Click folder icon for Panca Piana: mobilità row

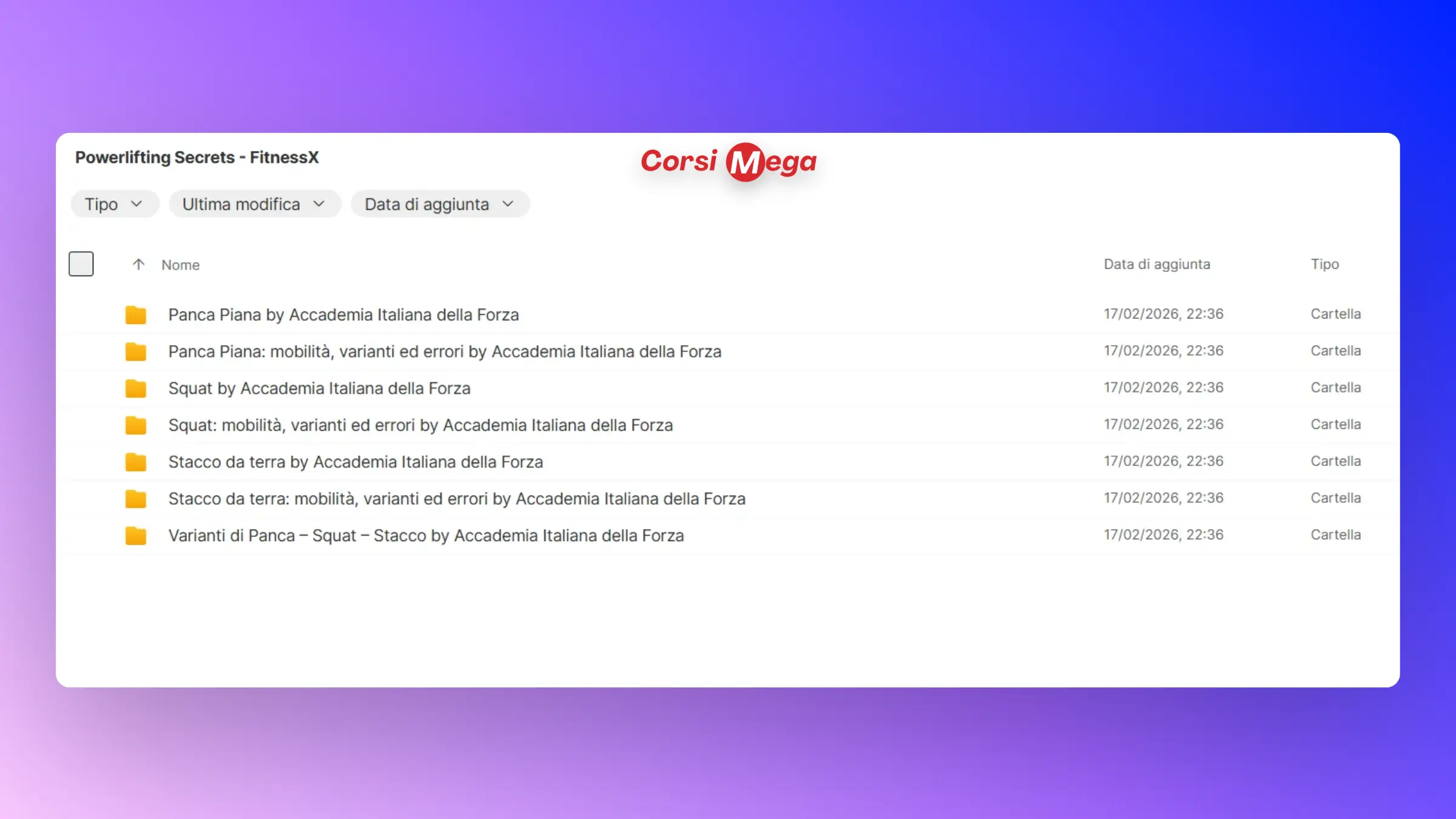click(135, 352)
